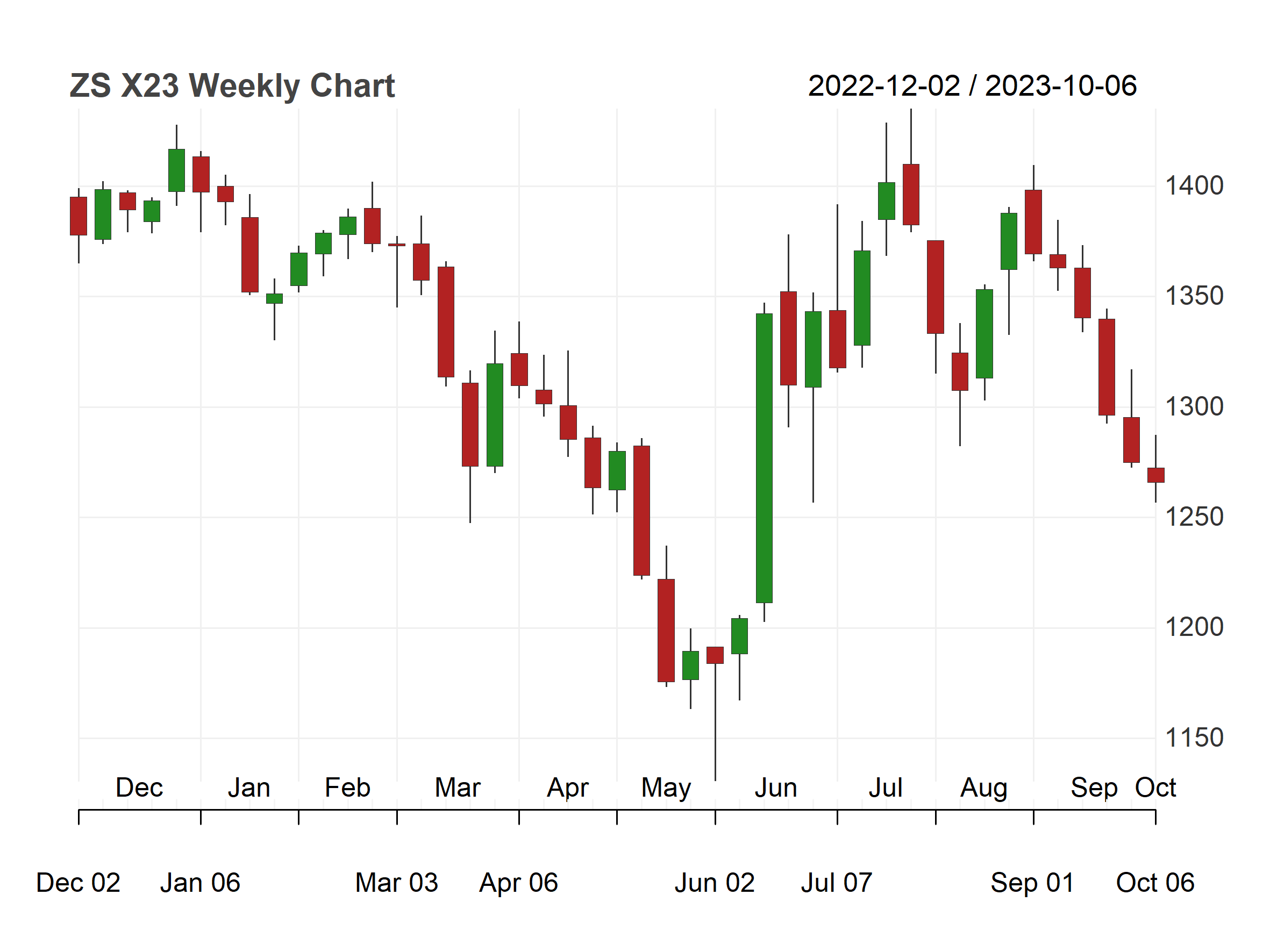The image size is (1270, 952).
Task: Select the Dec month label
Action: click(x=139, y=788)
